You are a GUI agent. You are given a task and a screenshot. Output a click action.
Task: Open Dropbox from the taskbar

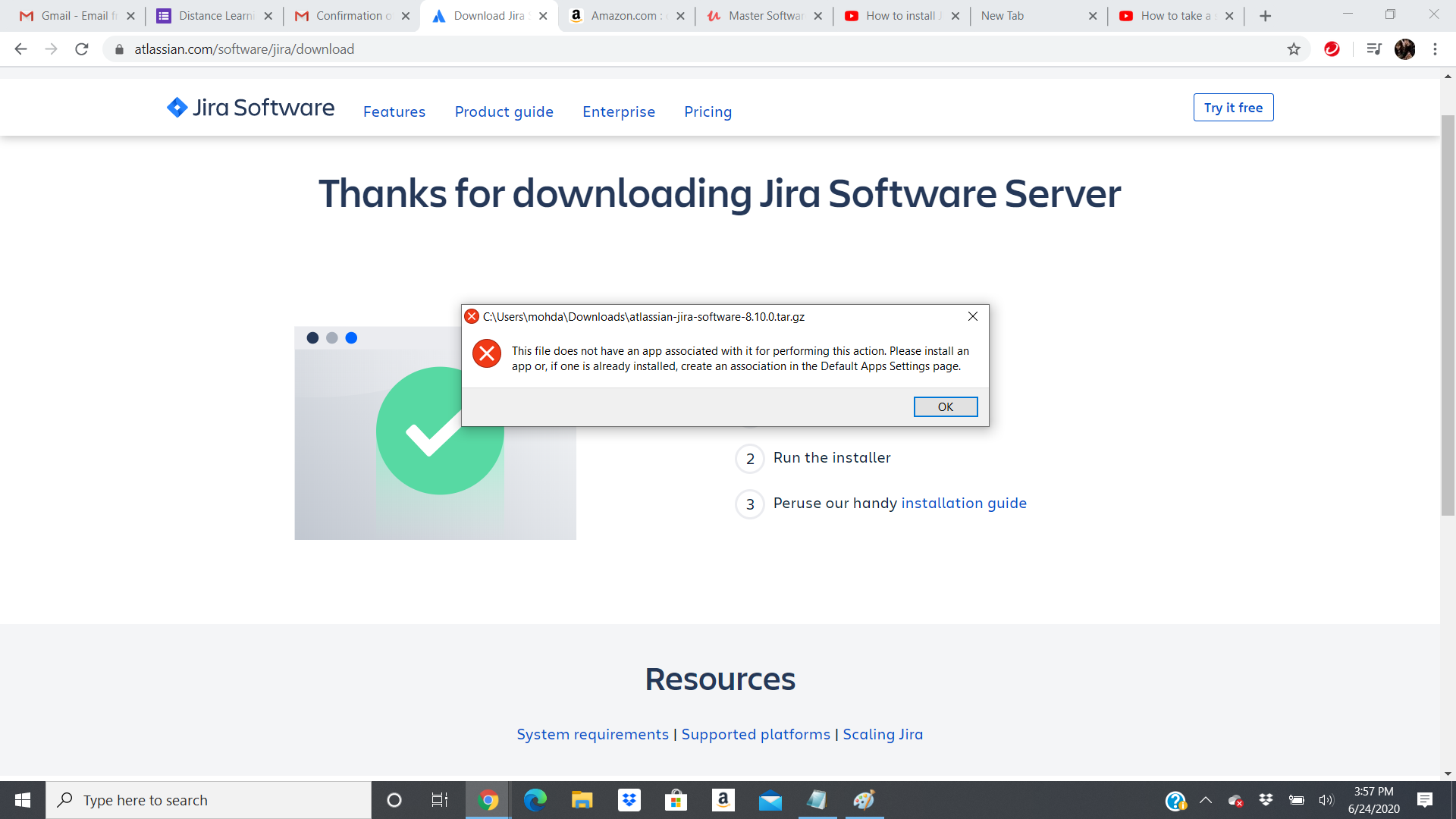629,800
